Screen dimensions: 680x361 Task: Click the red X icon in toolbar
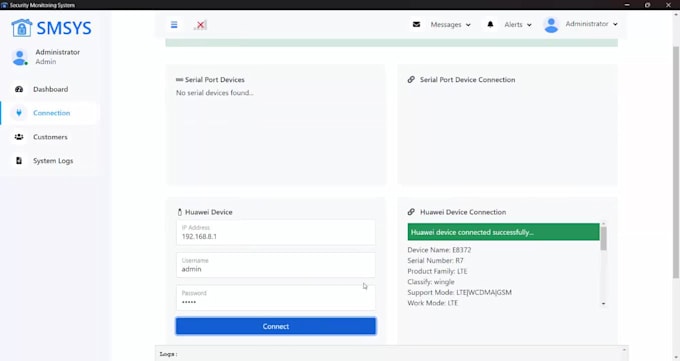[200, 25]
